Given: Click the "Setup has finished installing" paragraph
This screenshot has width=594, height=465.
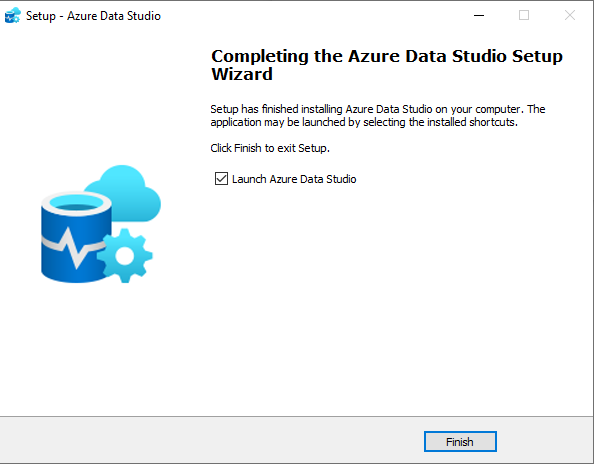Looking at the screenshot, I should [378, 116].
